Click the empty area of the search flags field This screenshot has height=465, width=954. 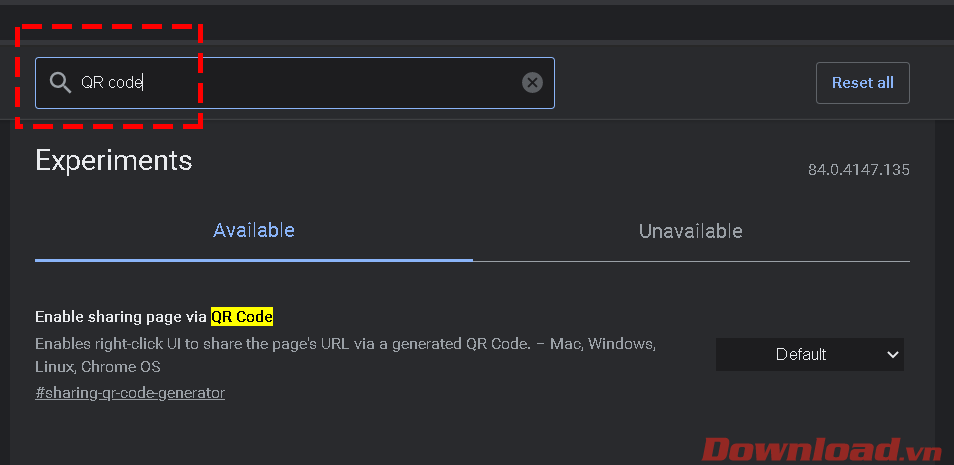(x=330, y=83)
